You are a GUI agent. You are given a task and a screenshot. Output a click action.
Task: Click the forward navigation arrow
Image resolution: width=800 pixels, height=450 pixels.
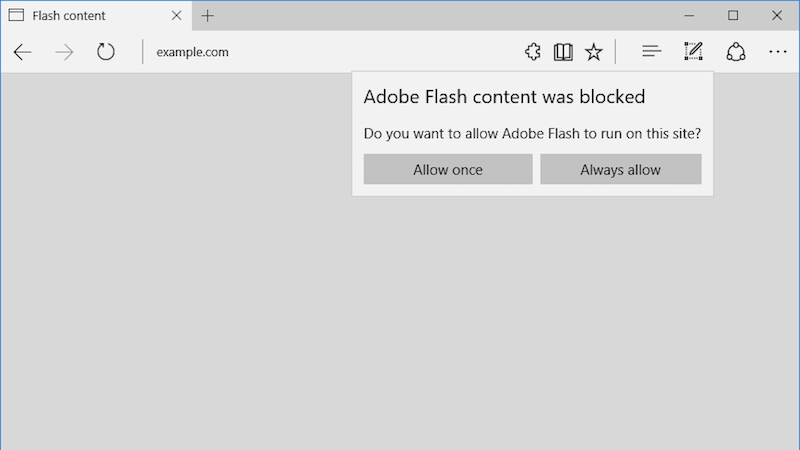coord(64,52)
